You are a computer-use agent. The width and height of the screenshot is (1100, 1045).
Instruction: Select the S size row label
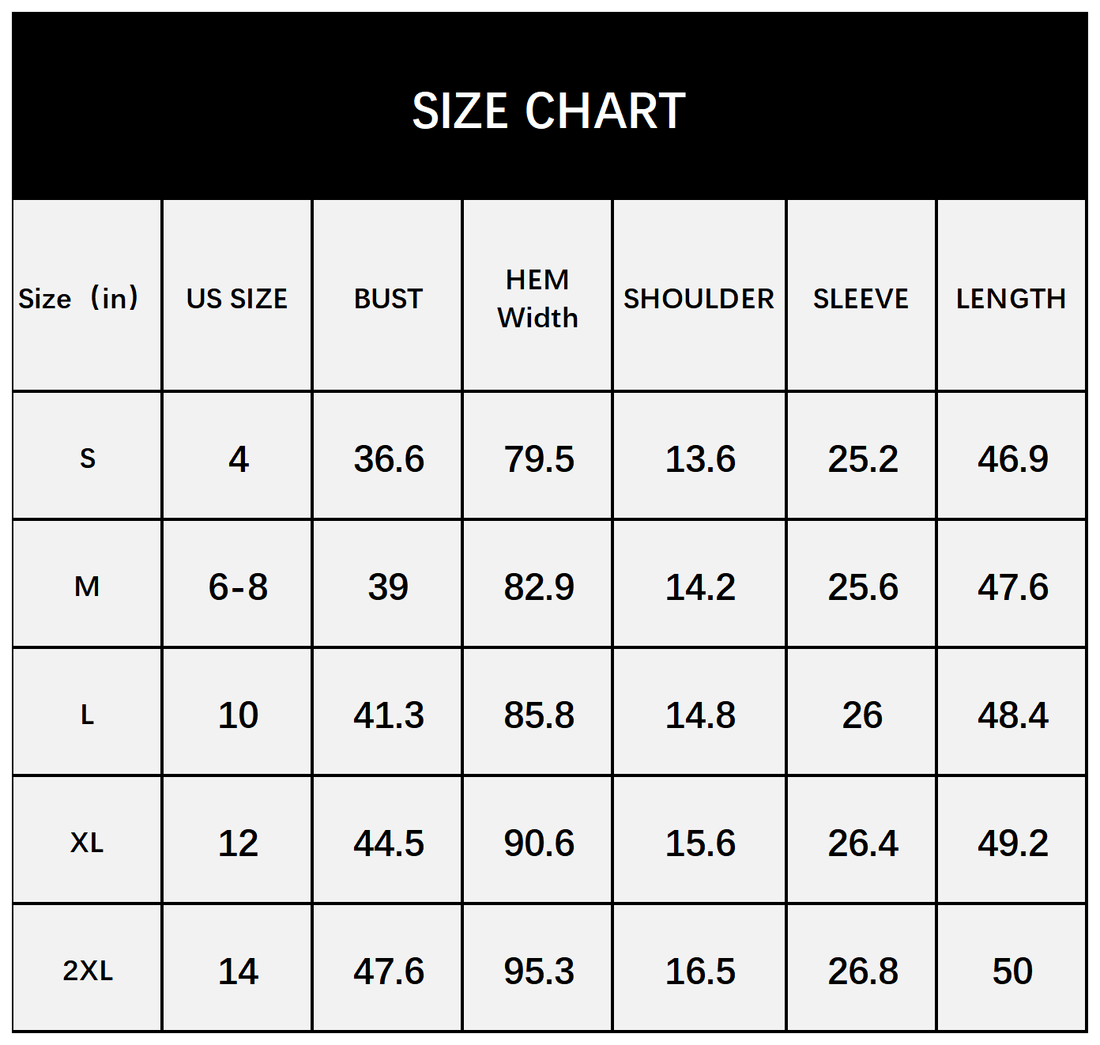coord(88,458)
